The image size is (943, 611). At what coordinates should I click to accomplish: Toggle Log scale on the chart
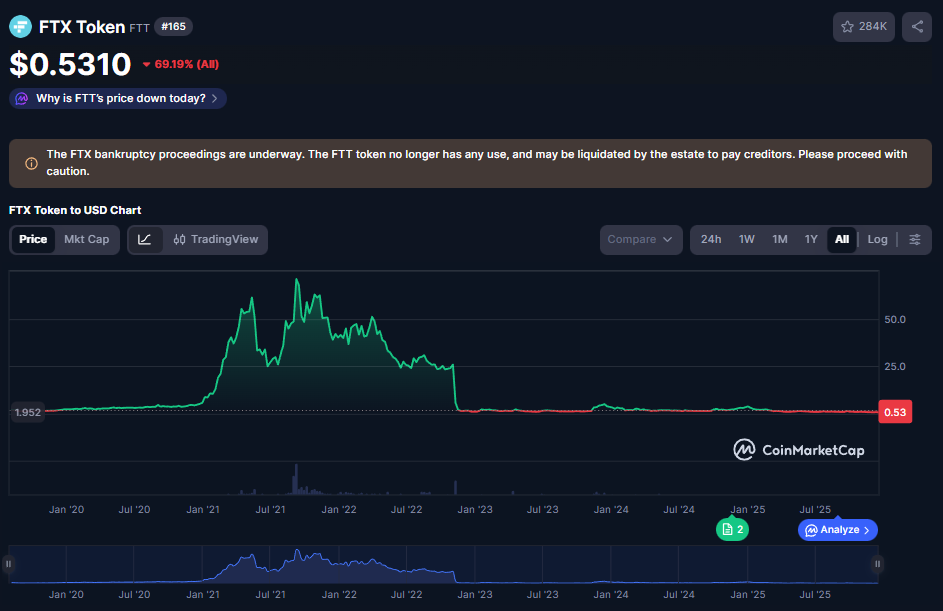pyautogui.click(x=877, y=240)
